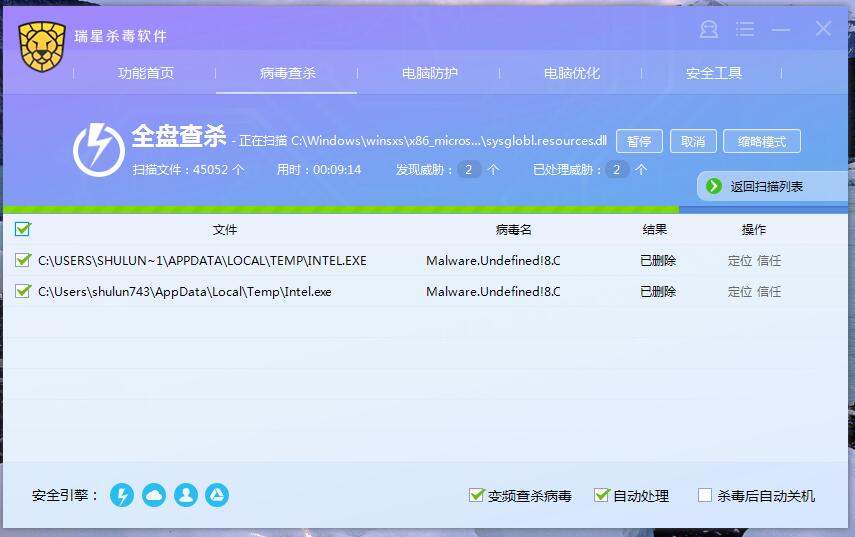
Task: Open the 电脑防护 tab
Action: 430,73
